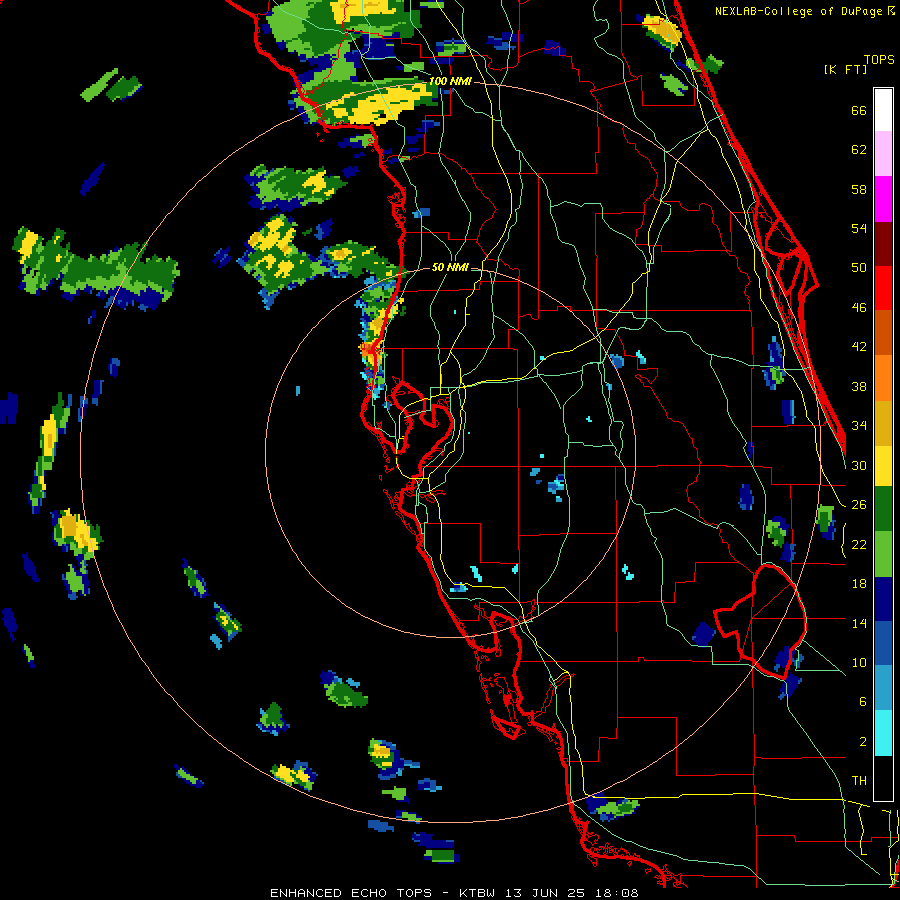The width and height of the screenshot is (900, 900).
Task: Click the yellow 34 kft legend swatch
Action: (x=883, y=466)
